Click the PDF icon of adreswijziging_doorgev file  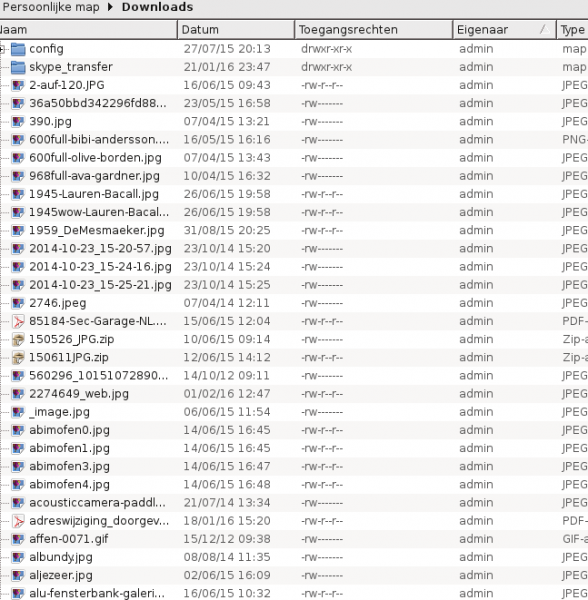18,521
